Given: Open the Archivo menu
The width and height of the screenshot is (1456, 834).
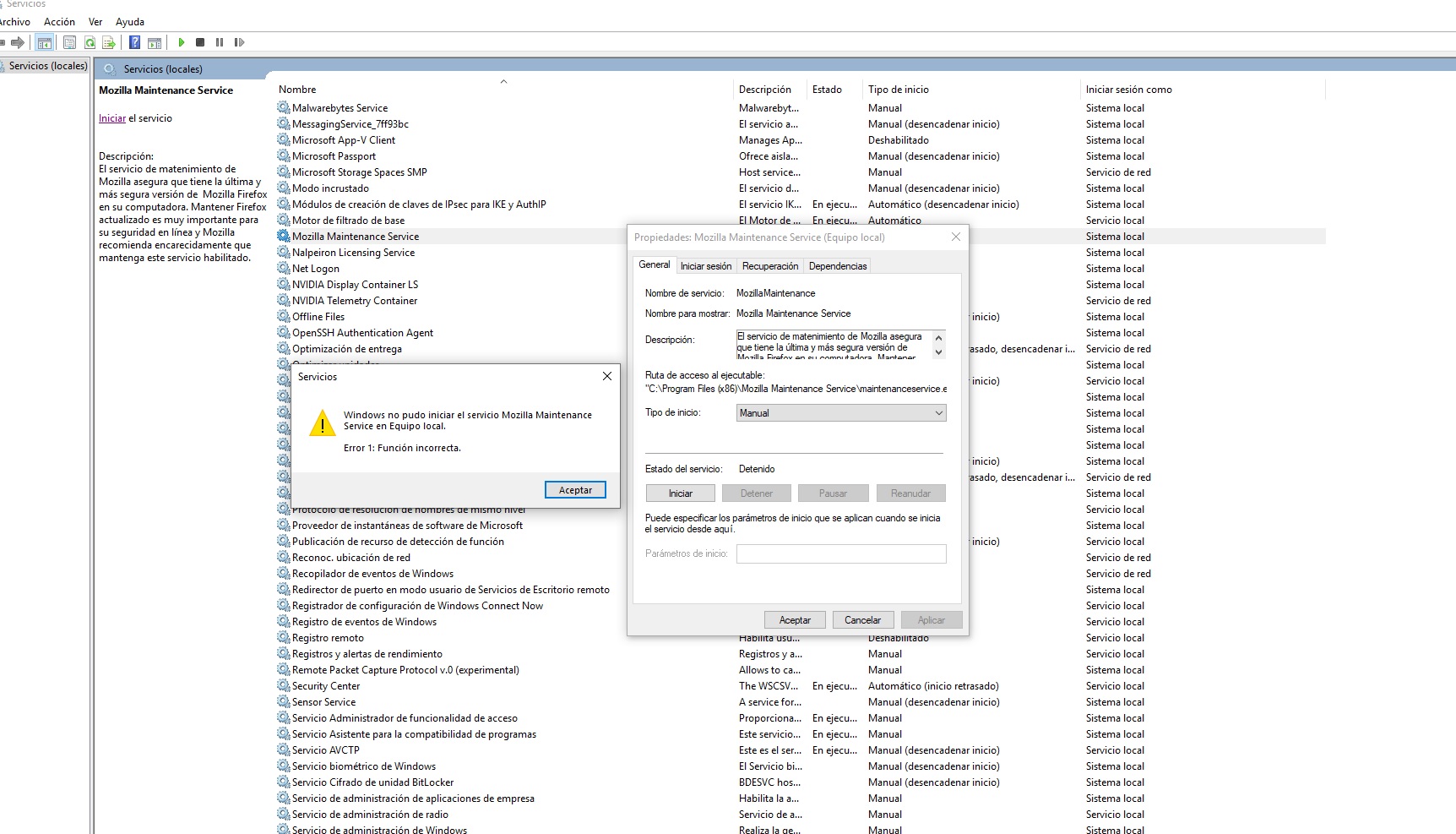Looking at the screenshot, I should click(x=14, y=22).
